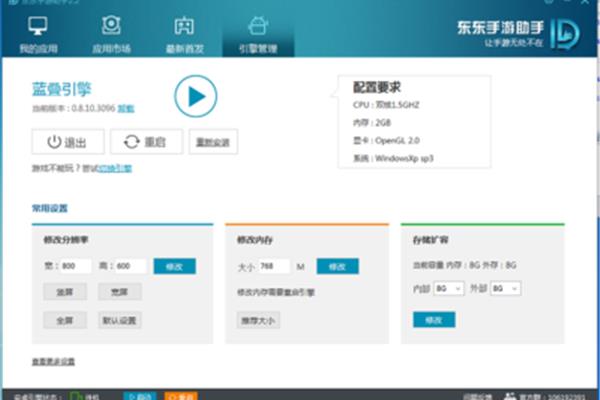Choose the 全屏 fullscreen preset
The width and height of the screenshot is (600, 400).
coord(65,320)
